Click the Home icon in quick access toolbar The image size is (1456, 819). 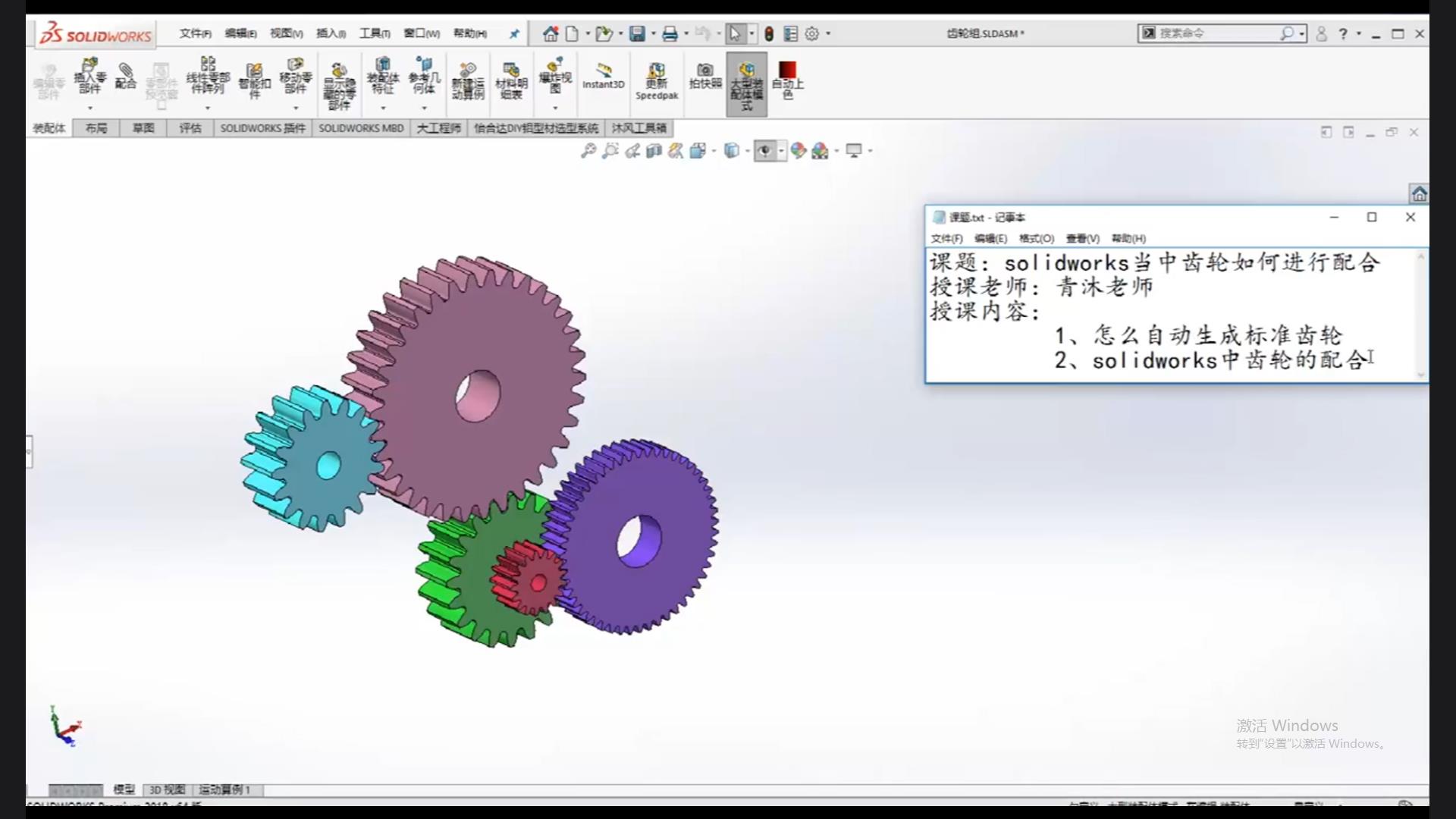point(551,33)
